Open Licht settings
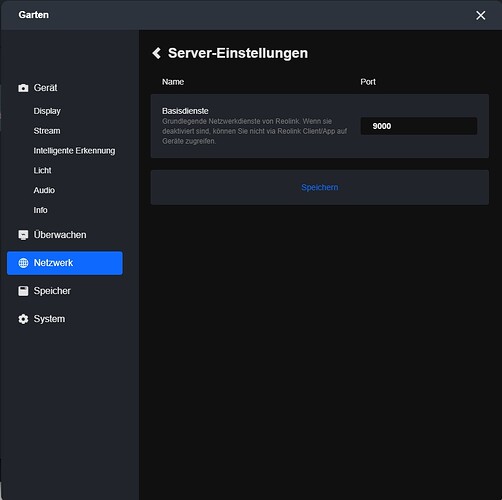Viewport: 502px width, 500px height. pyautogui.click(x=42, y=170)
